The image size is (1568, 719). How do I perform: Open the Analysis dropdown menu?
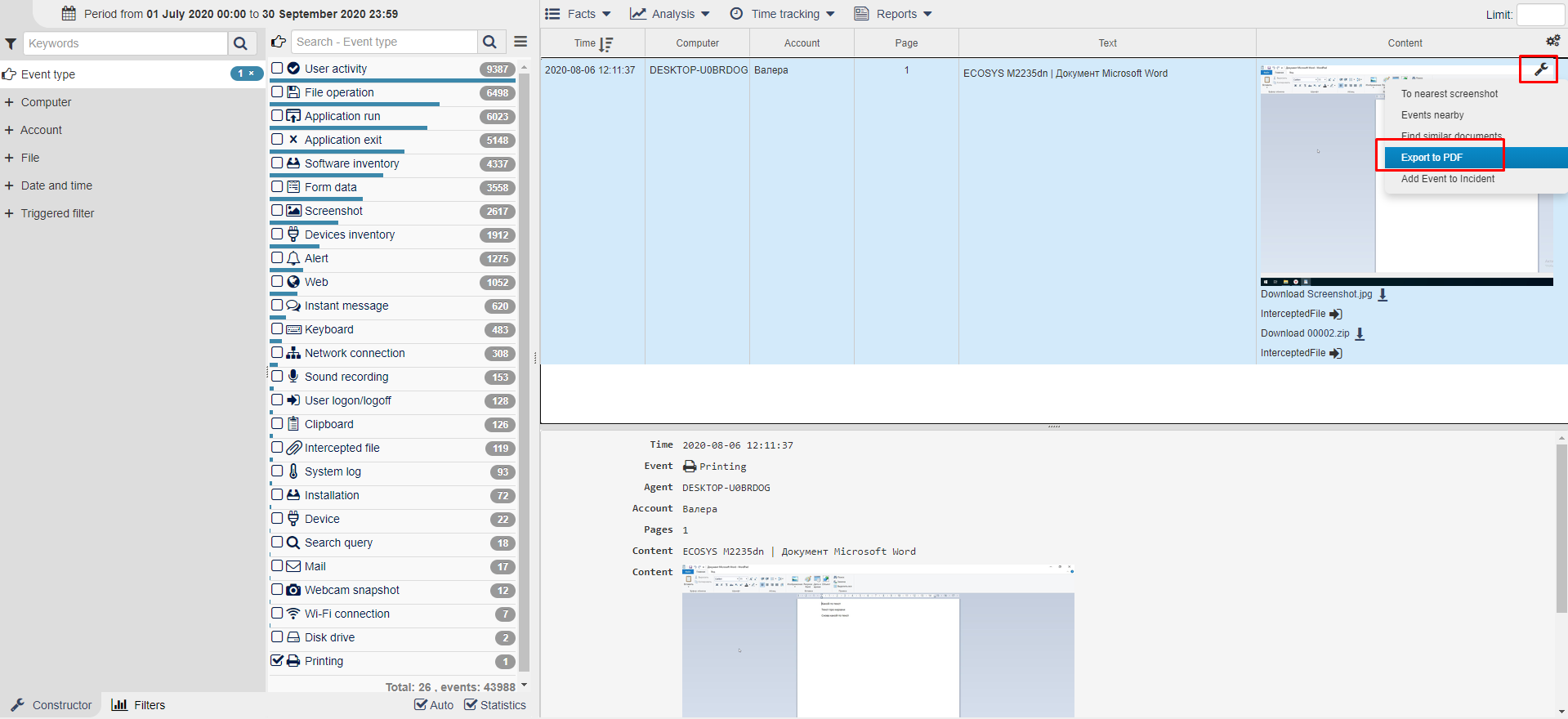click(670, 14)
